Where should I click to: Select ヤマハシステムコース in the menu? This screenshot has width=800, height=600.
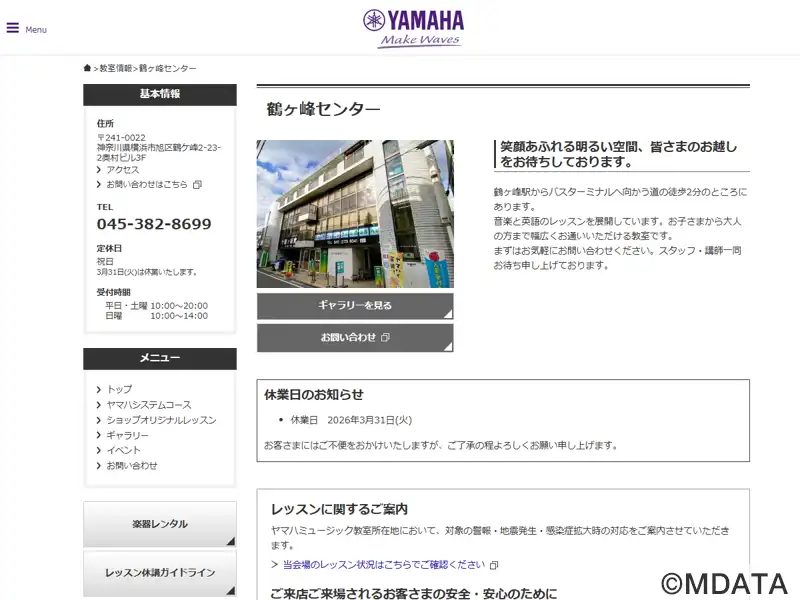148,405
